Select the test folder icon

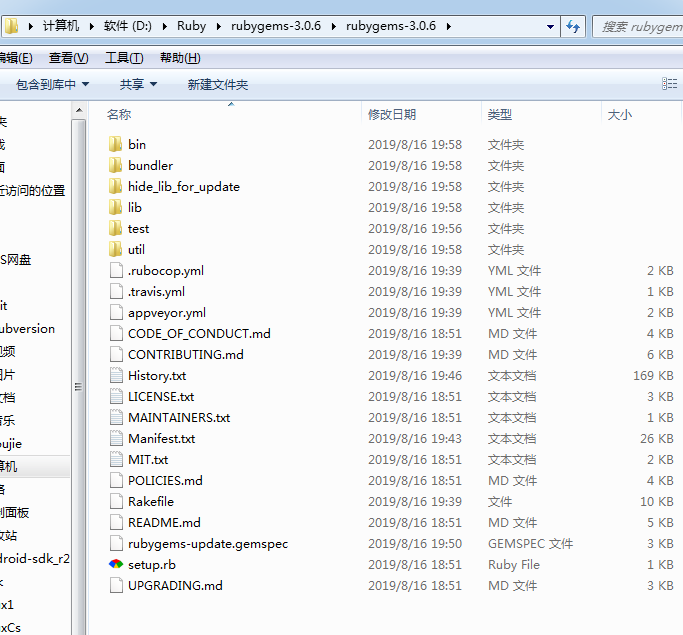pos(115,228)
